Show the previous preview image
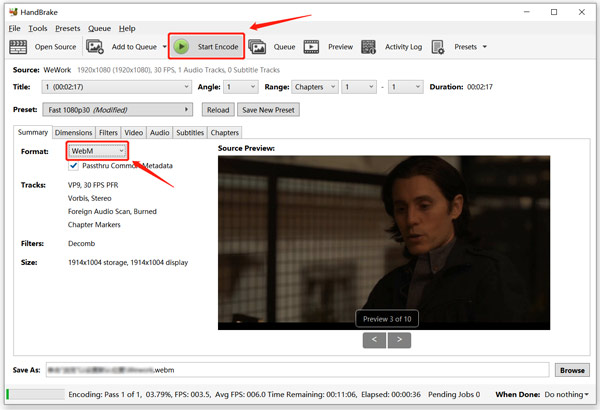Viewport: 600px width, 410px height. [374, 340]
